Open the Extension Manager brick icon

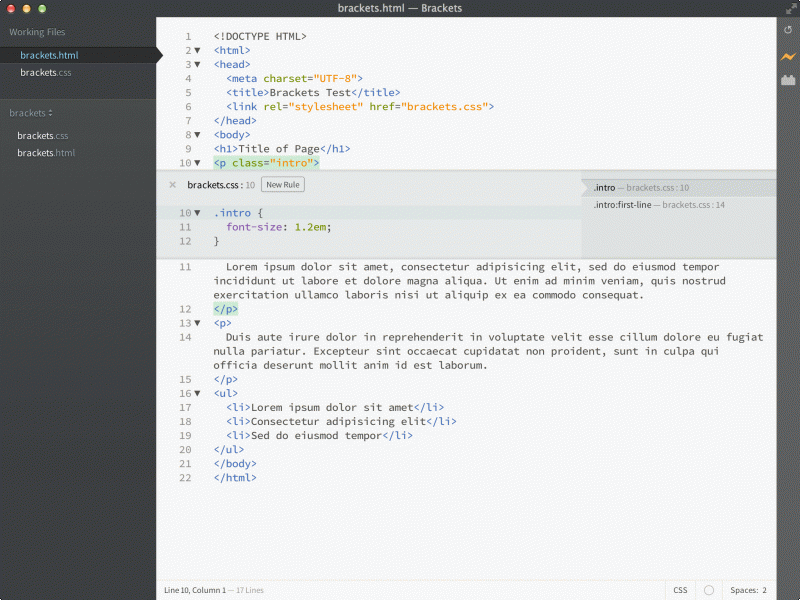point(788,80)
